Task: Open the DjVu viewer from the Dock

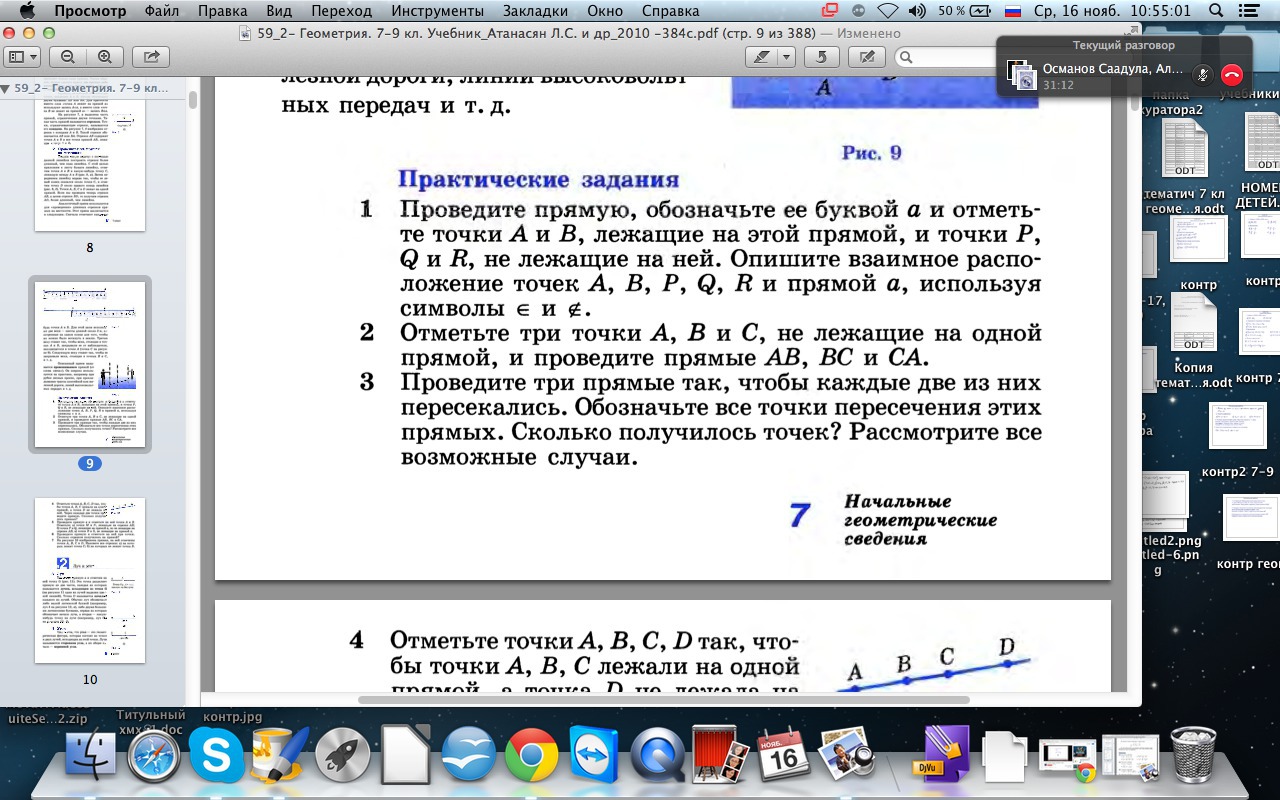Action: (941, 755)
